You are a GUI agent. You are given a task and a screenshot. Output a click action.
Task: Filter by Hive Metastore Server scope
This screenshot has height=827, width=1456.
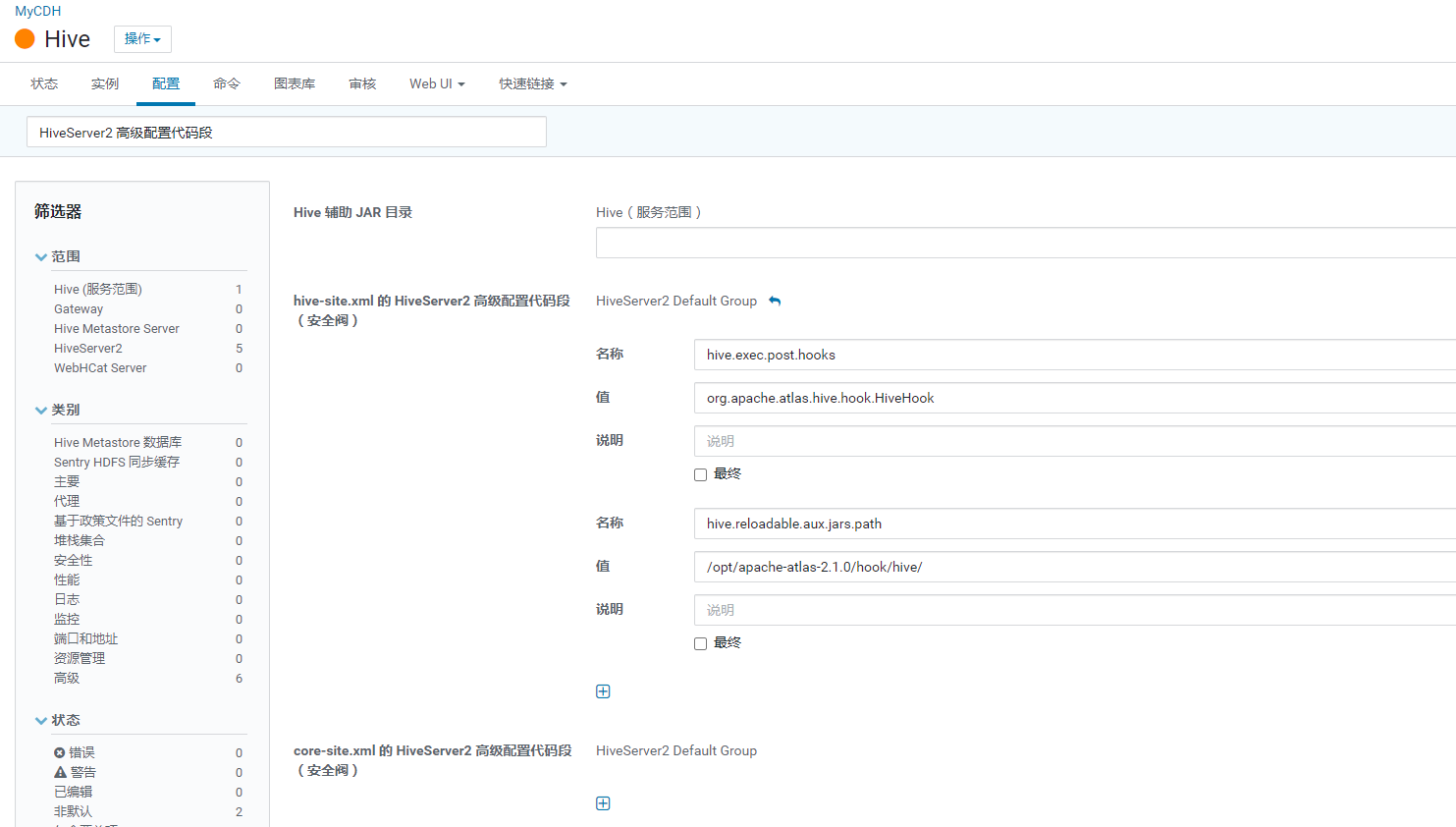pos(117,328)
